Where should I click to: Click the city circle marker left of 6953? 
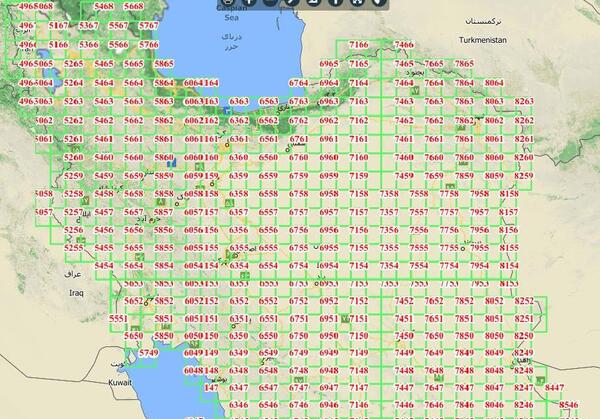point(316,284)
